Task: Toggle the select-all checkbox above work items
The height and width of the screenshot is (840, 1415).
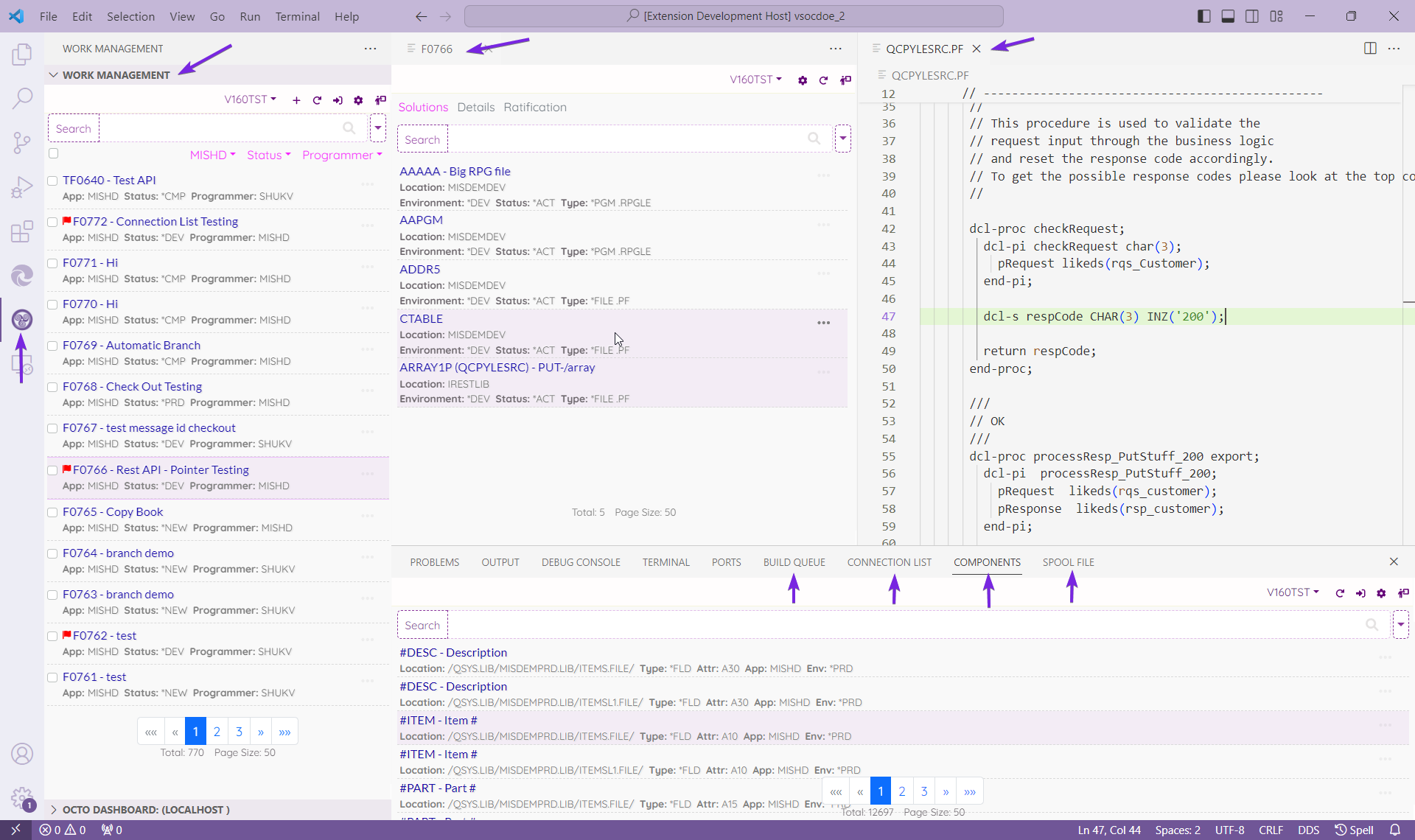Action: click(53, 153)
